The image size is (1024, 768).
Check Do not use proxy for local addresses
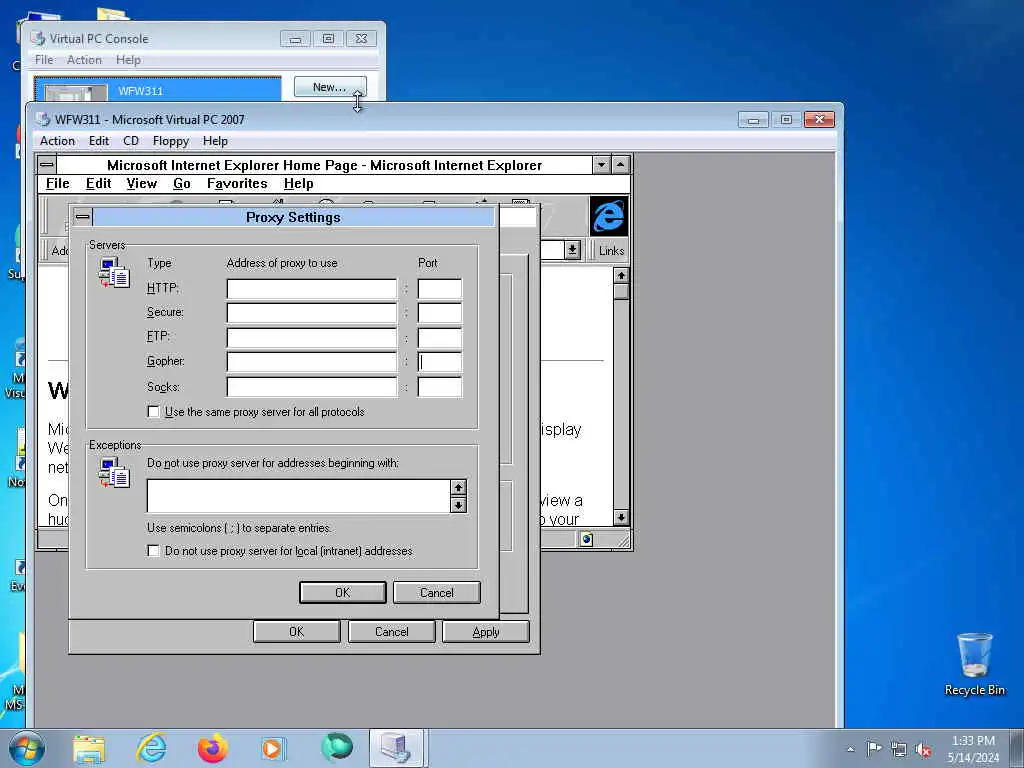(153, 551)
